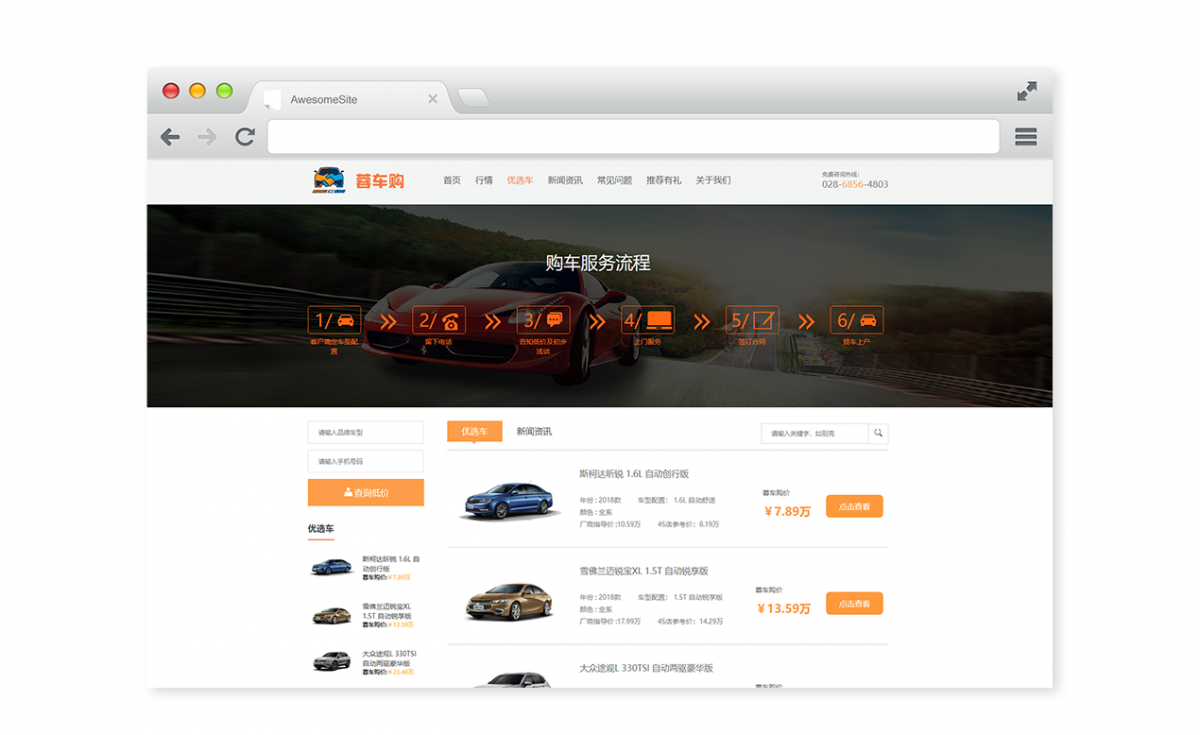Close the AwesomeSite tab
The width and height of the screenshot is (1200, 735).
click(x=433, y=99)
